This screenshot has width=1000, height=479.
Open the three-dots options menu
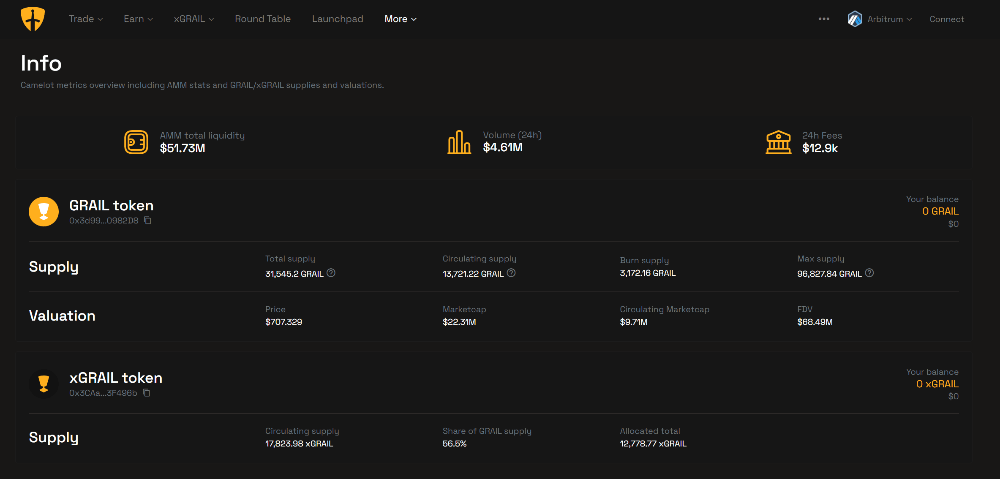pos(824,19)
